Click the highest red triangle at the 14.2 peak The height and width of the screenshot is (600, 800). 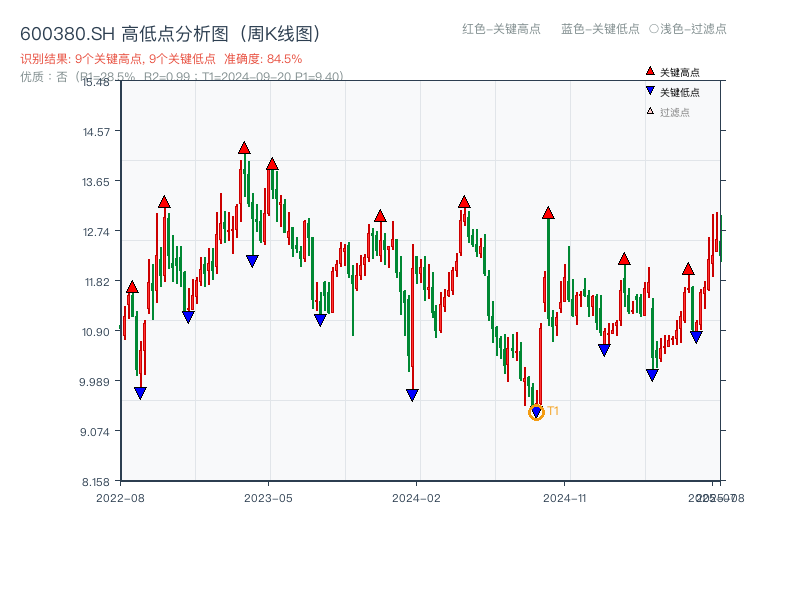pyautogui.click(x=244, y=148)
